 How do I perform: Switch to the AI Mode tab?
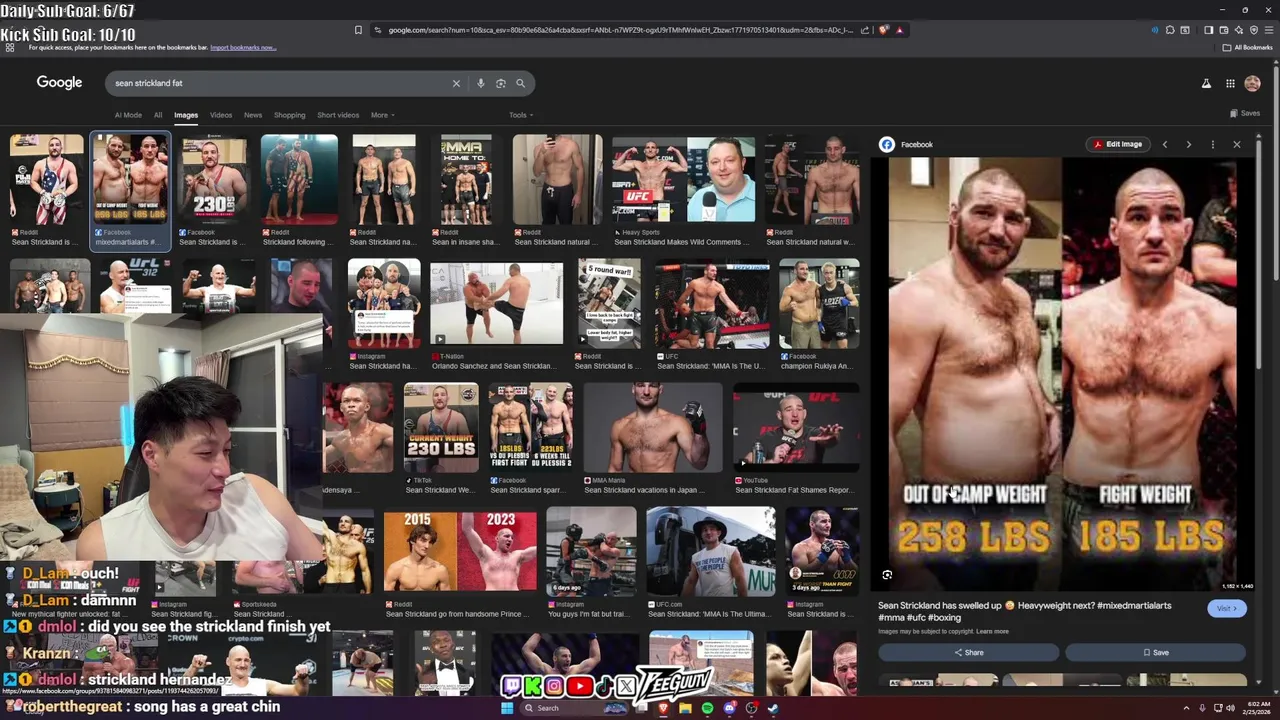(x=128, y=115)
